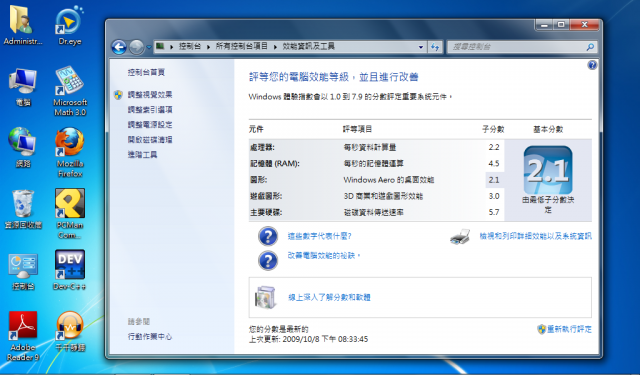Click the 這些數字代表什麼? link

(320, 236)
